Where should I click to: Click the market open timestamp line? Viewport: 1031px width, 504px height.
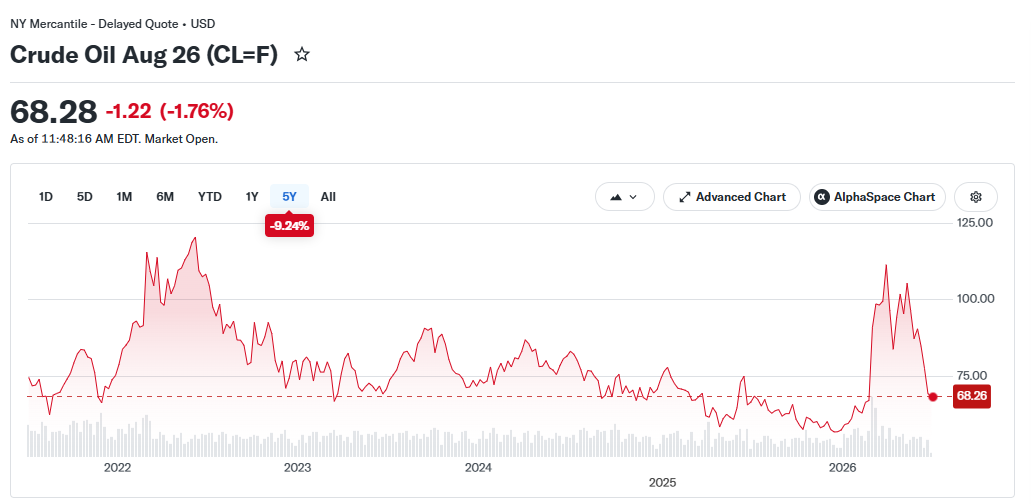(x=114, y=139)
